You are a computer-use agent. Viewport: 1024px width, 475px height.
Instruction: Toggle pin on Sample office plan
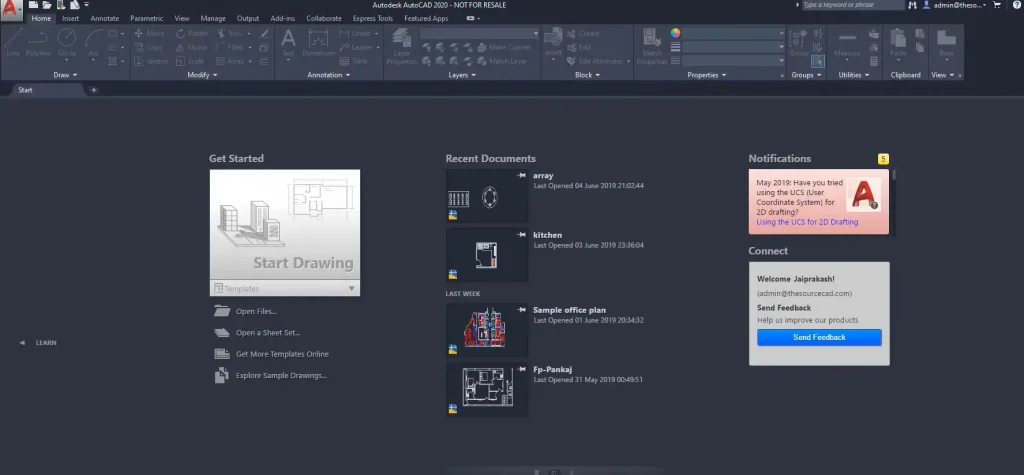521,310
